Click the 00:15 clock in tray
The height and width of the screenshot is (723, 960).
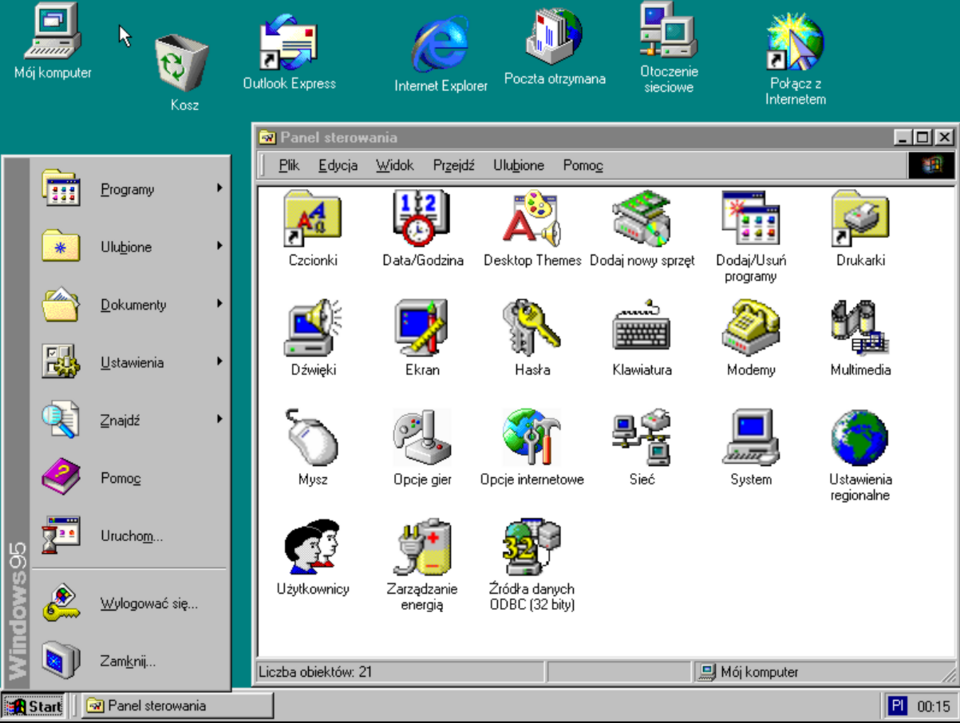click(933, 706)
